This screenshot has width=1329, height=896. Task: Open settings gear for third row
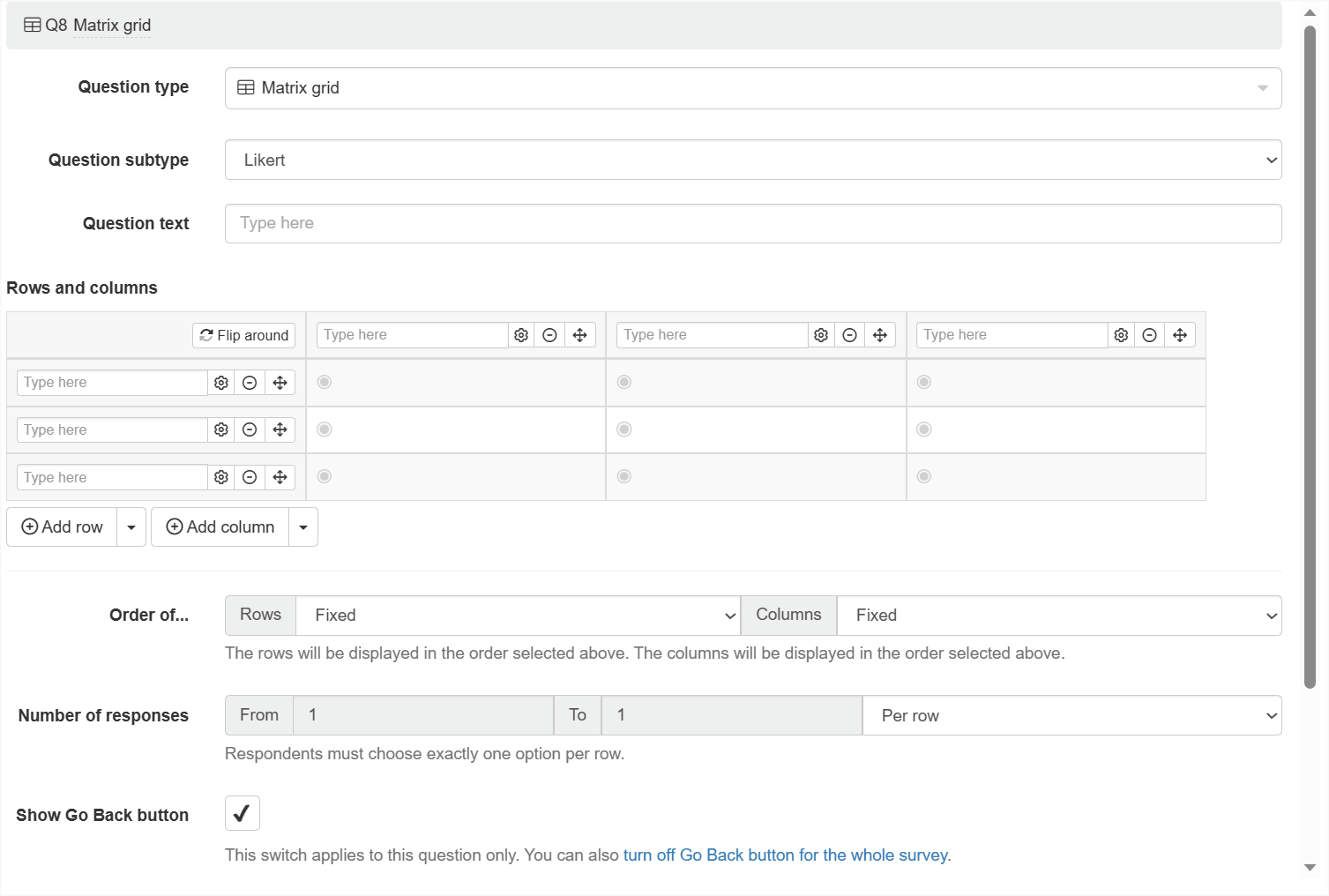[221, 477]
